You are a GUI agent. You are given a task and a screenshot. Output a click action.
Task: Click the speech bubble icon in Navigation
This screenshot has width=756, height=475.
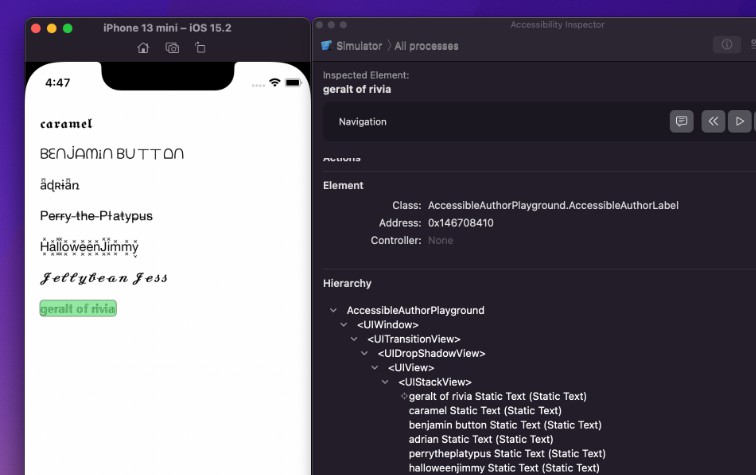pos(681,121)
